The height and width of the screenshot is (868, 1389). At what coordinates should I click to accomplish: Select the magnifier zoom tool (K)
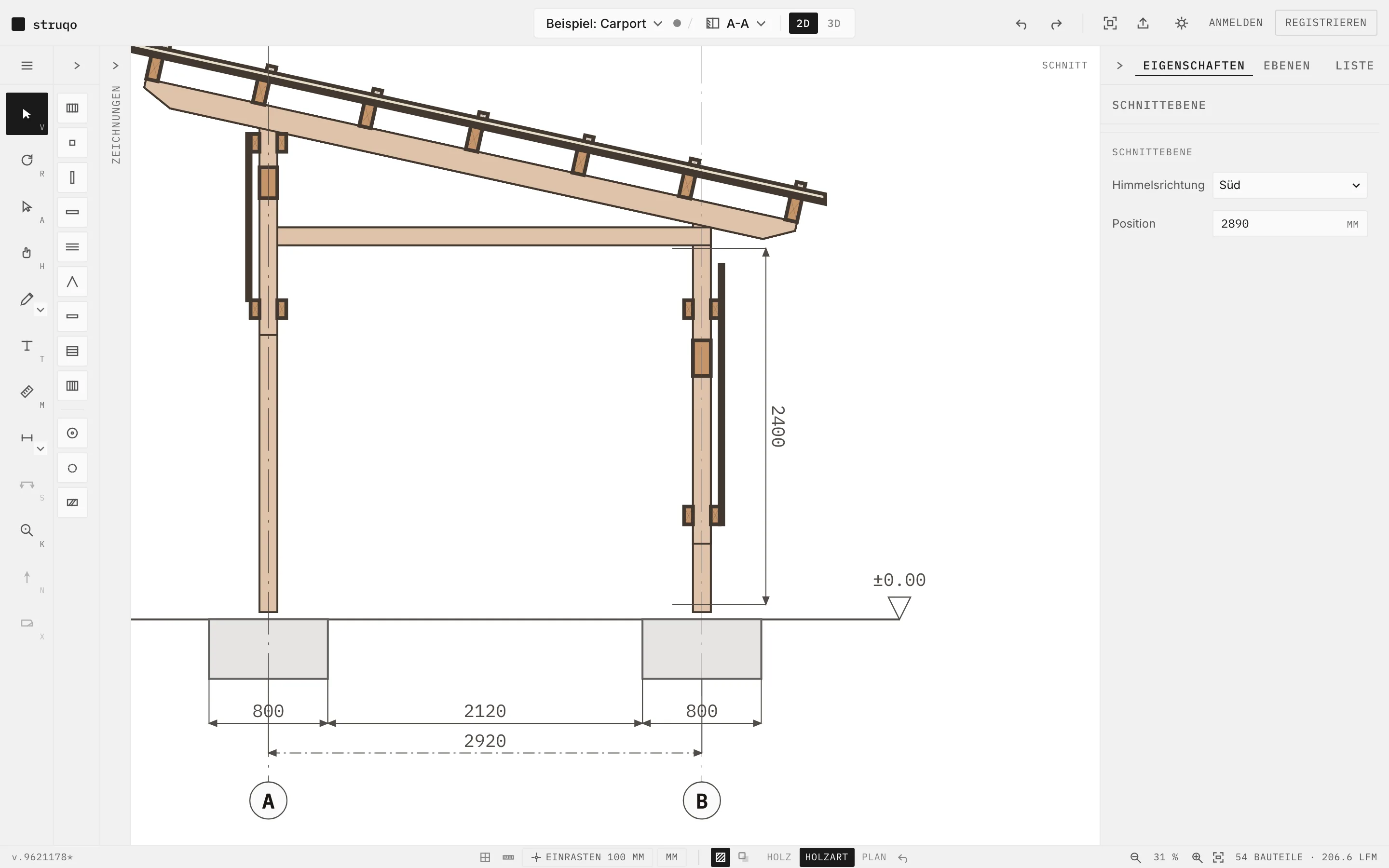pyautogui.click(x=27, y=530)
